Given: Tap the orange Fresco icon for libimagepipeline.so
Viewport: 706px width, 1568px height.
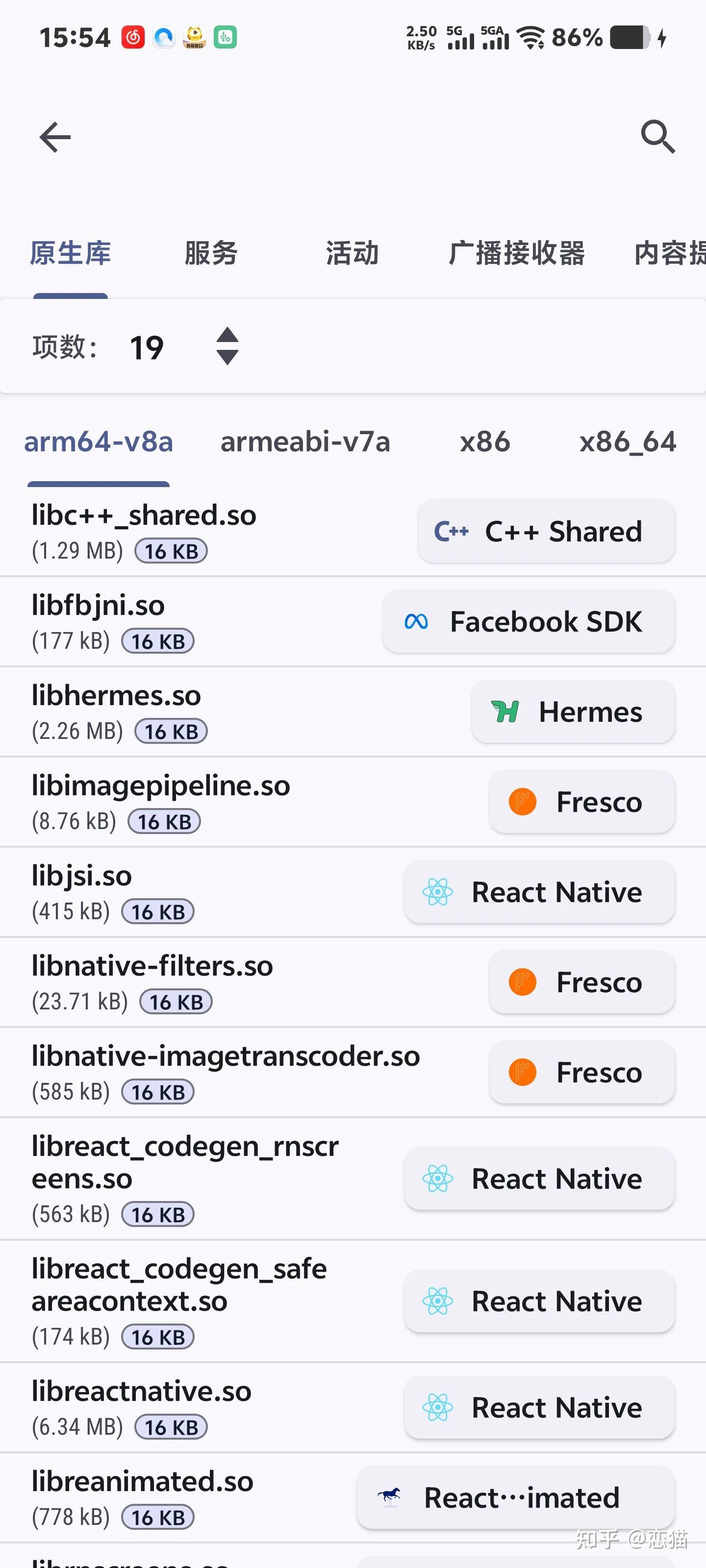Looking at the screenshot, I should point(522,802).
